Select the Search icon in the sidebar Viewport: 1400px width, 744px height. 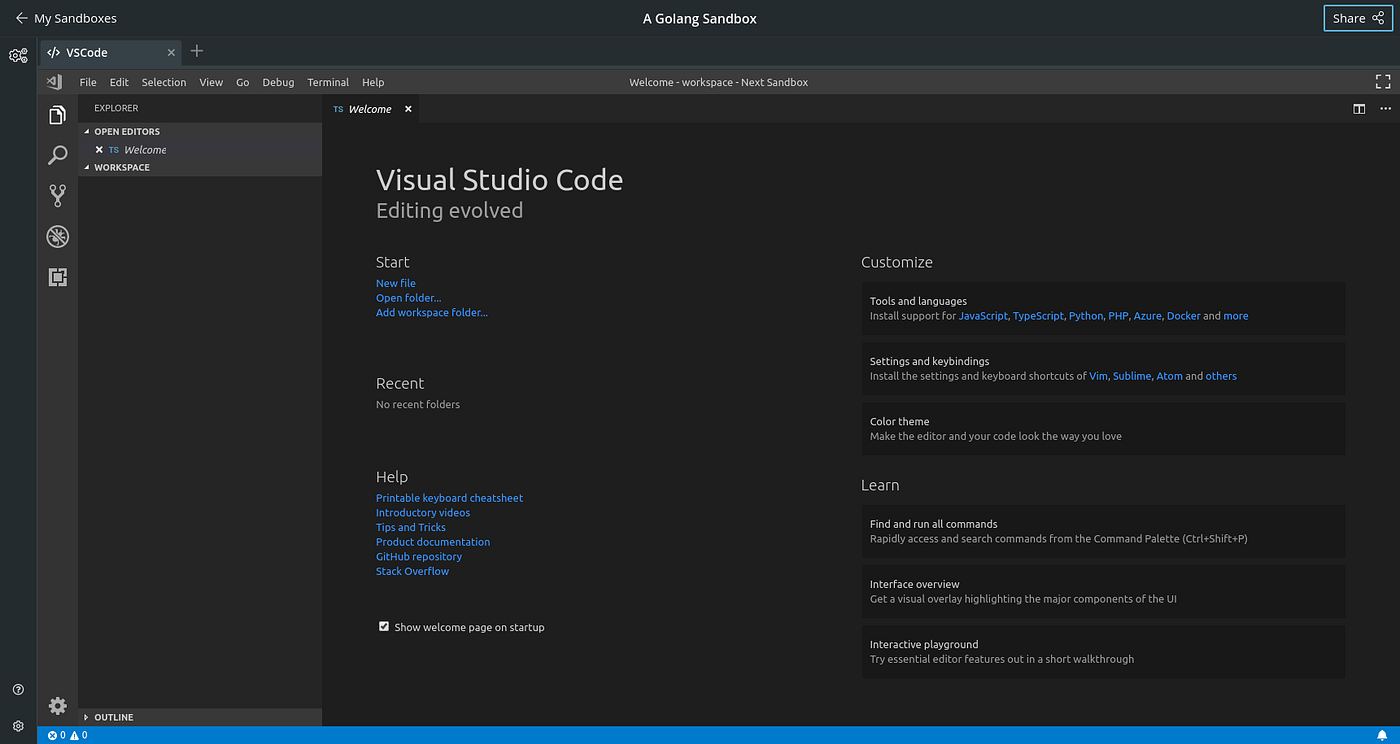coord(57,155)
